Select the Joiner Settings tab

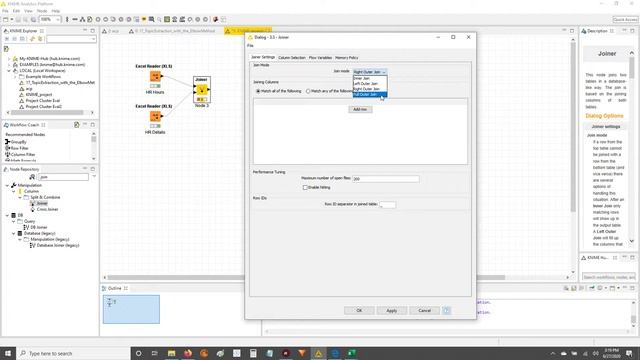[x=263, y=58]
